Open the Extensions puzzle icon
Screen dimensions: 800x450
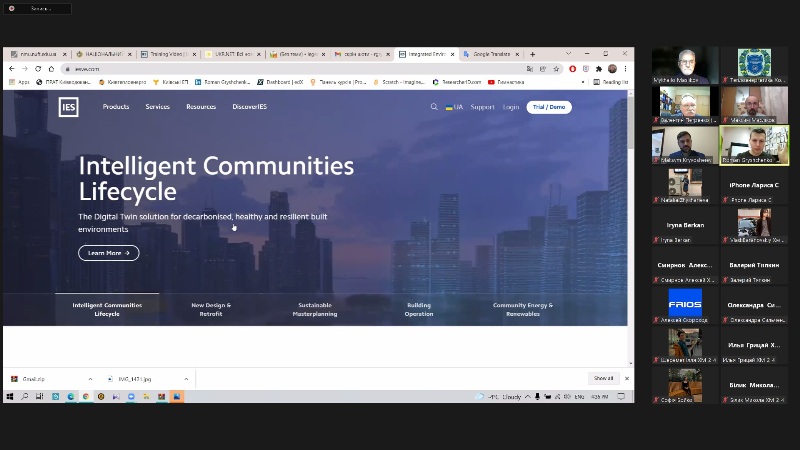(598, 69)
